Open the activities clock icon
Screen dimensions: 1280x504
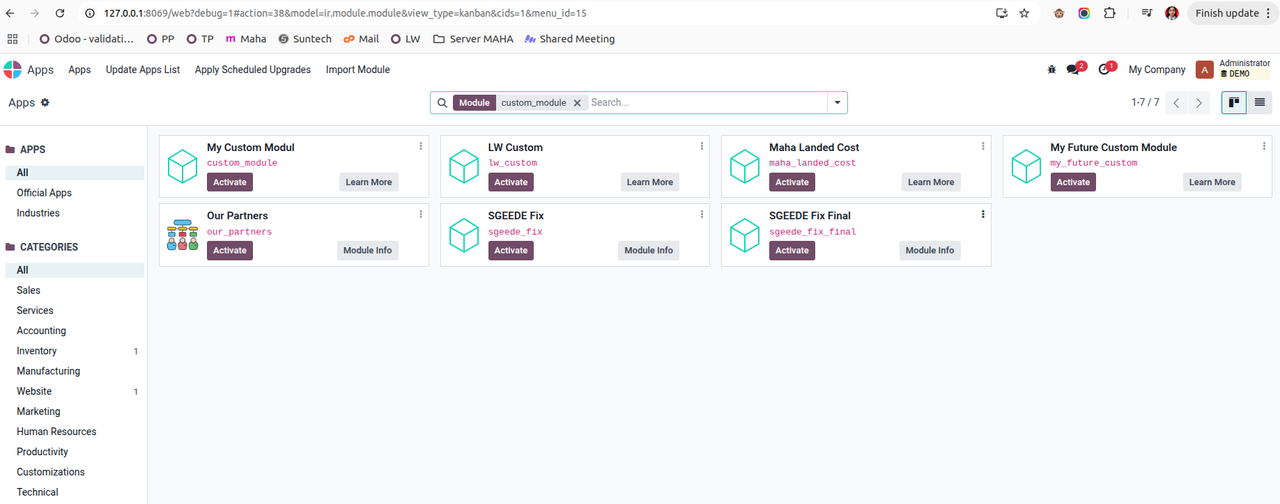pos(1104,70)
